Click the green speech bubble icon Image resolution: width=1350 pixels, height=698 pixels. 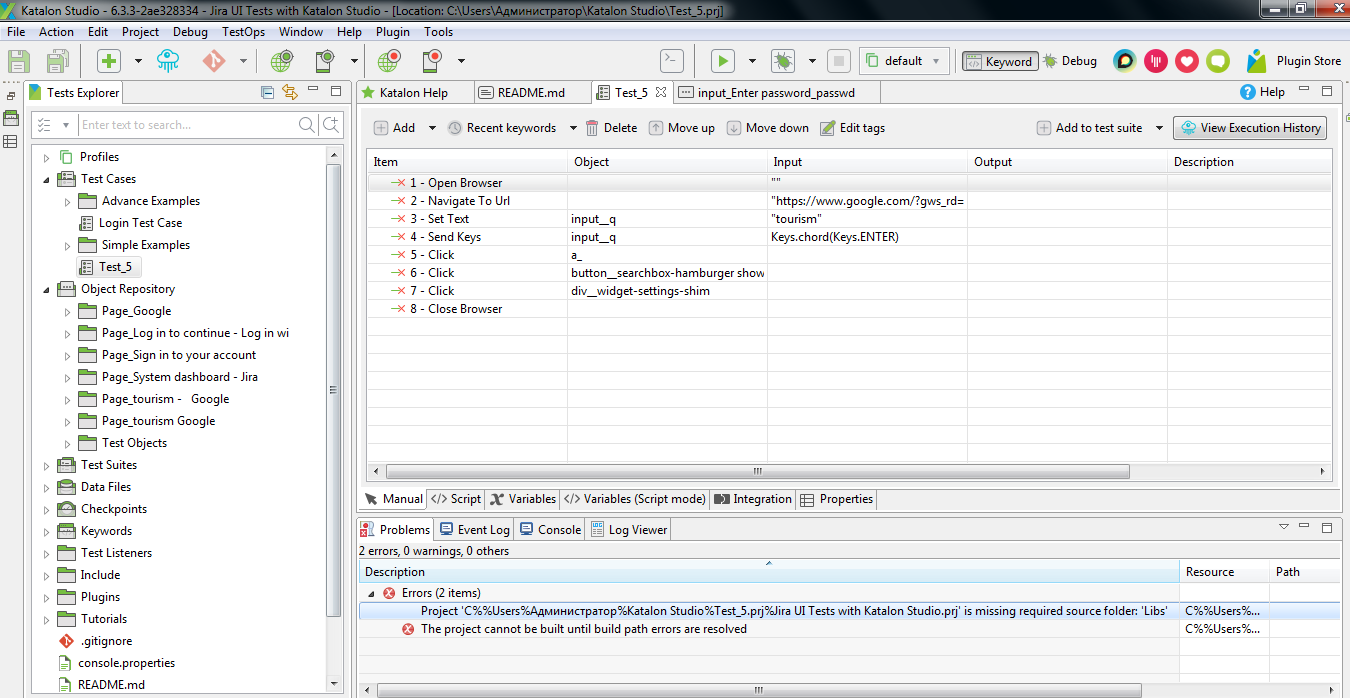click(1218, 61)
